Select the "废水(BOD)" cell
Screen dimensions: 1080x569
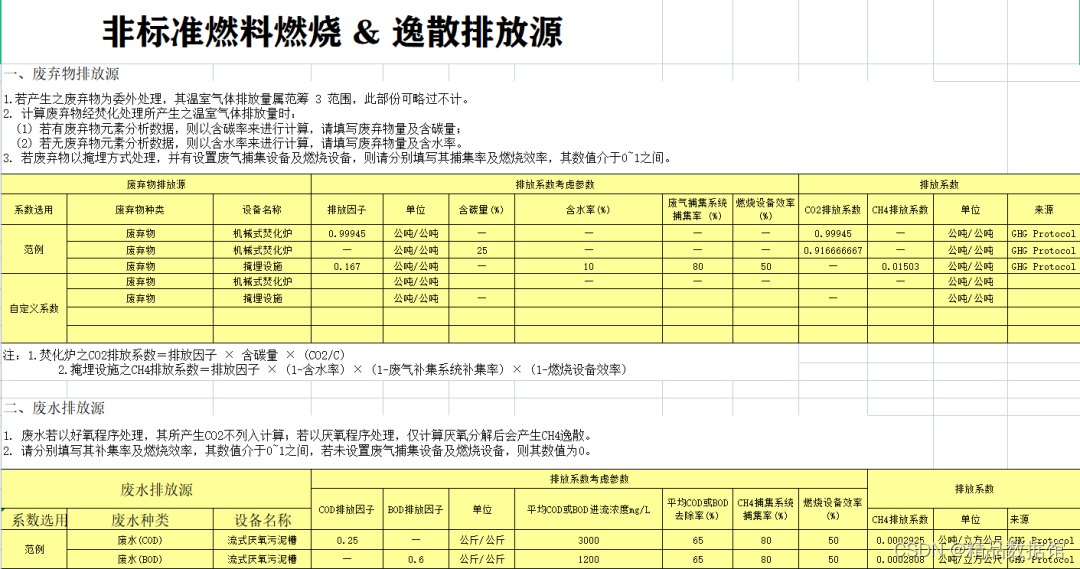(x=140, y=559)
